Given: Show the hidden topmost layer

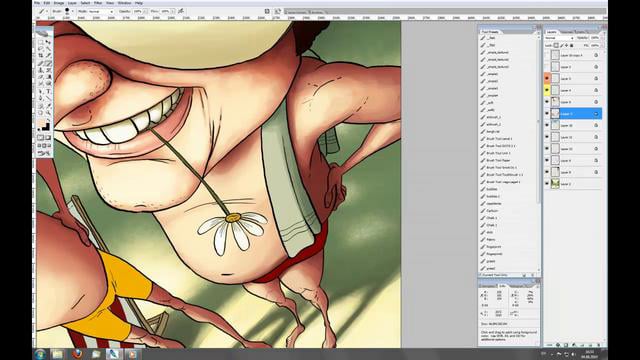Looking at the screenshot, I should point(547,55).
